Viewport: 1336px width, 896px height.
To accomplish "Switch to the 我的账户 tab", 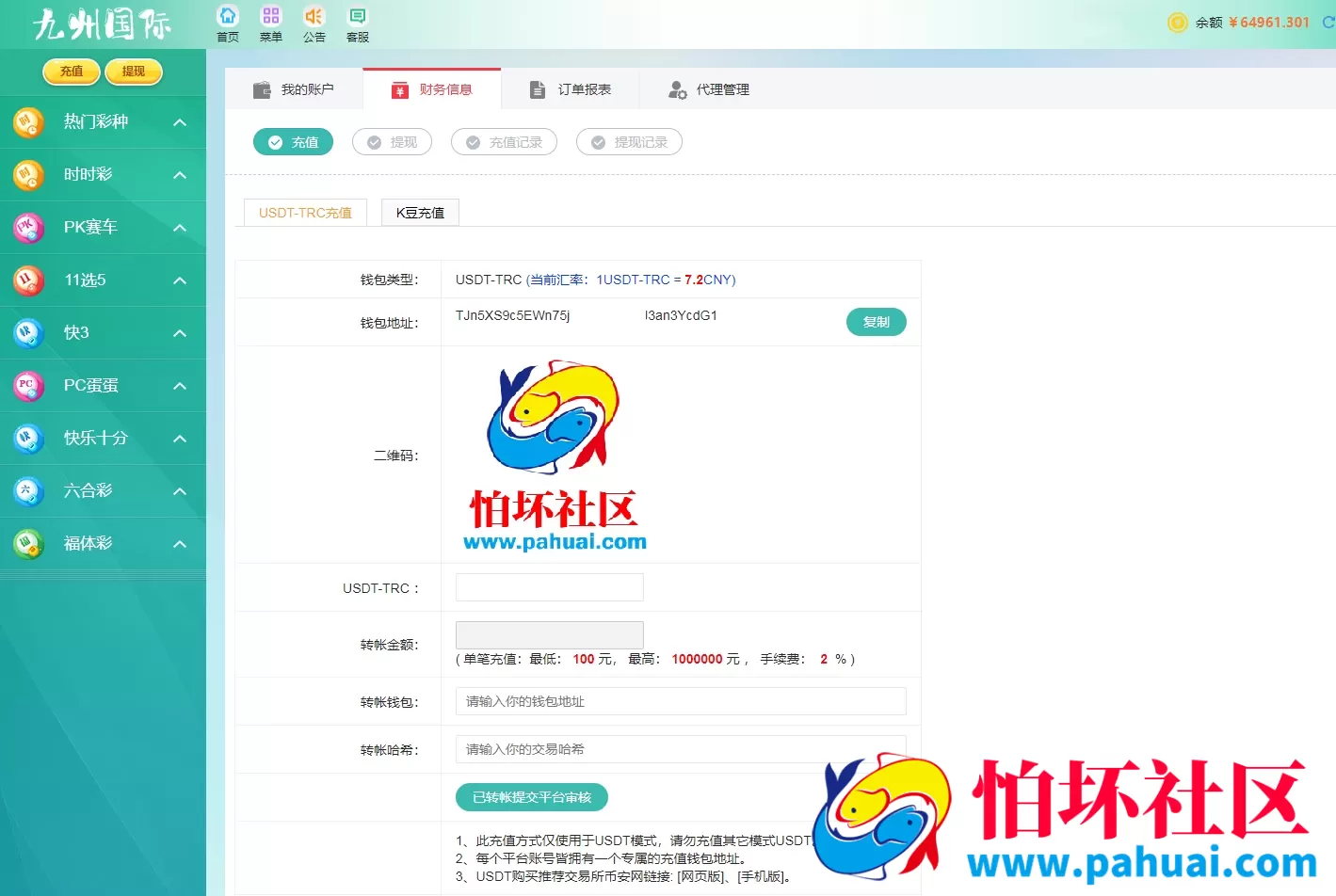I will [x=294, y=89].
